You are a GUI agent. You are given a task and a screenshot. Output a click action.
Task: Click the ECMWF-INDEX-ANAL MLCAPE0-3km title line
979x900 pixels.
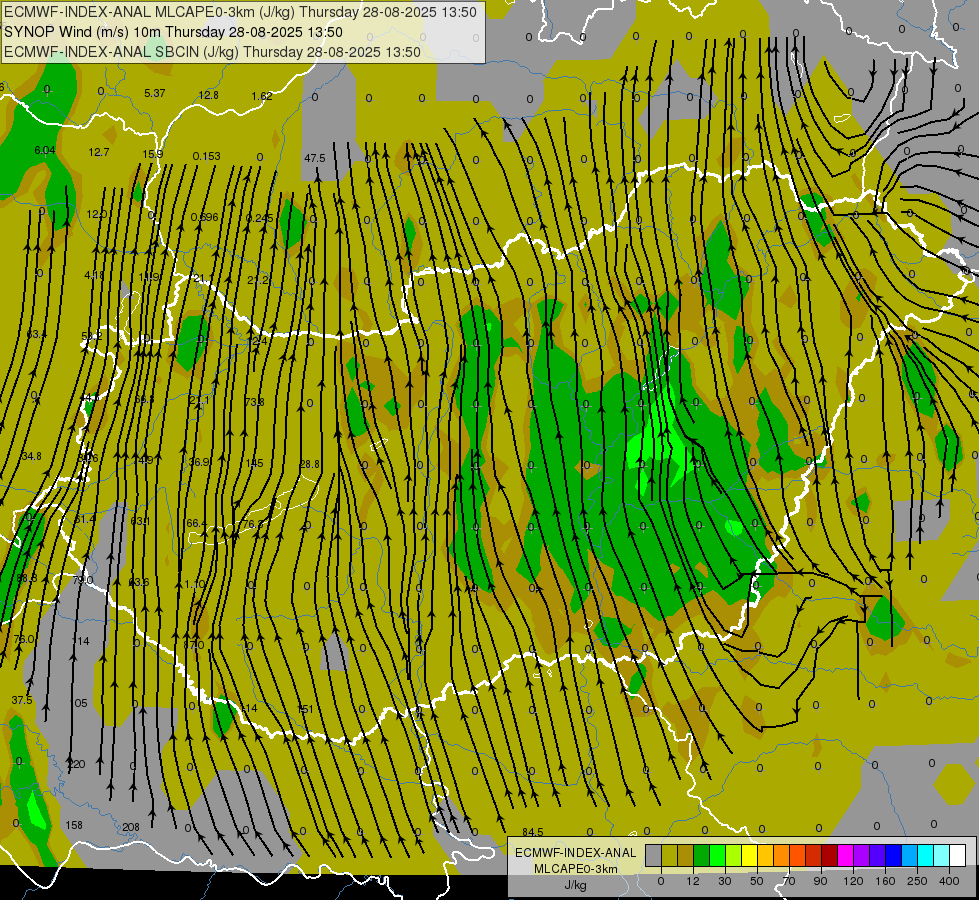240,12
